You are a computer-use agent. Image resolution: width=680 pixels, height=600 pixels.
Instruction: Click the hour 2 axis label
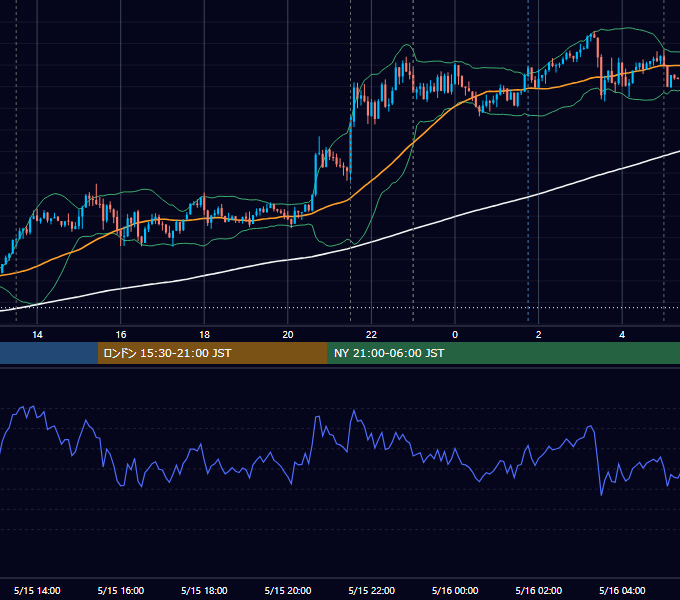pos(539,335)
